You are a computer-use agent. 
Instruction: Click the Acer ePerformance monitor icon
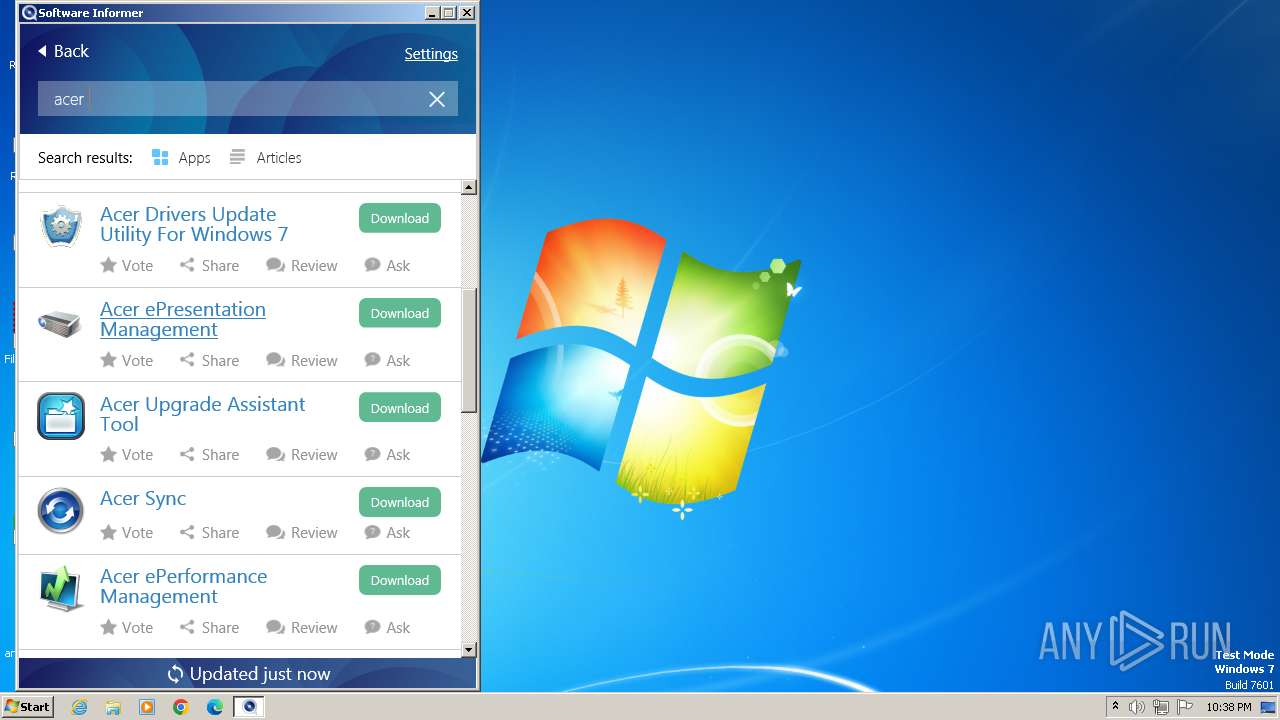(x=61, y=589)
